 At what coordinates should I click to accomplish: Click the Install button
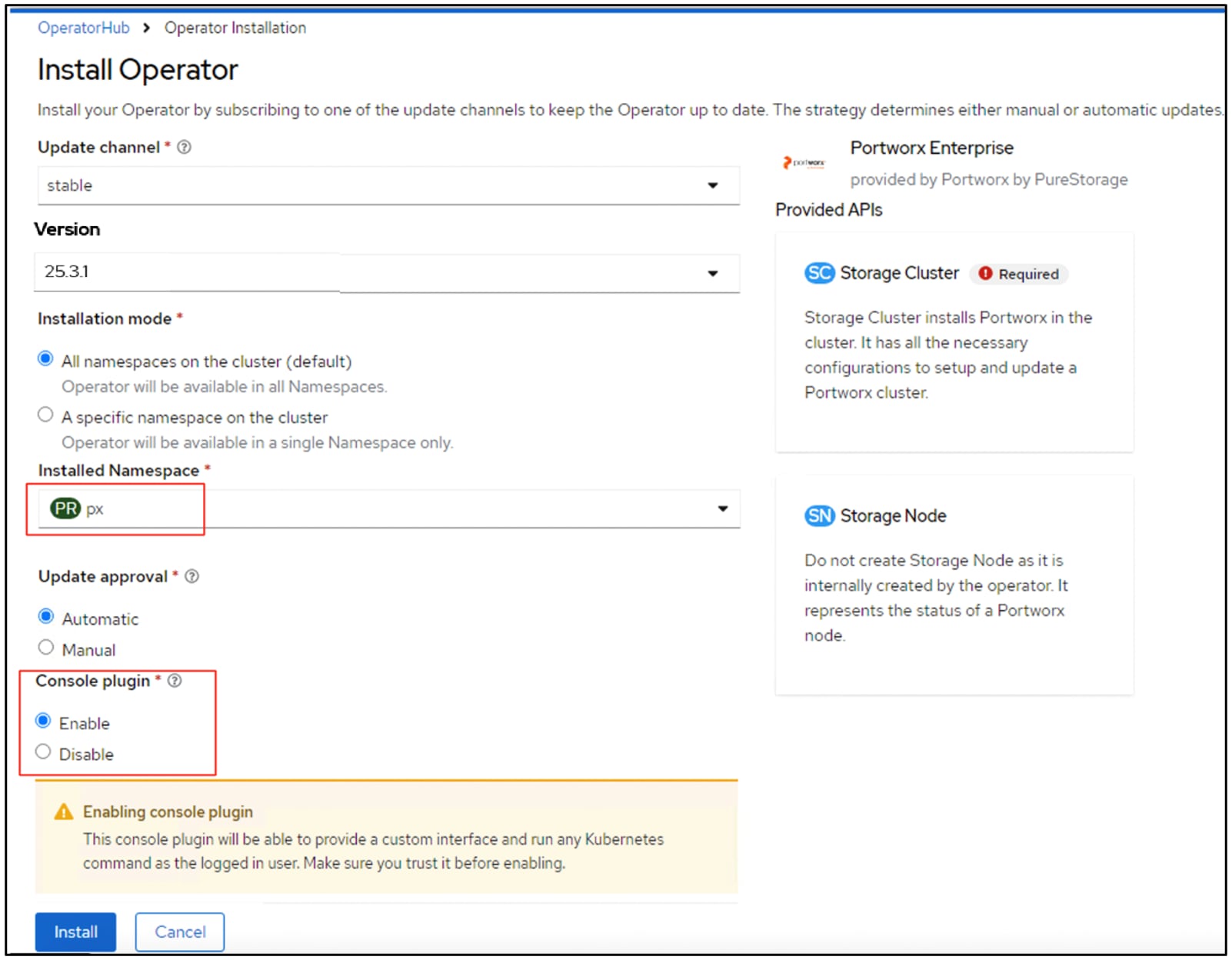[75, 932]
